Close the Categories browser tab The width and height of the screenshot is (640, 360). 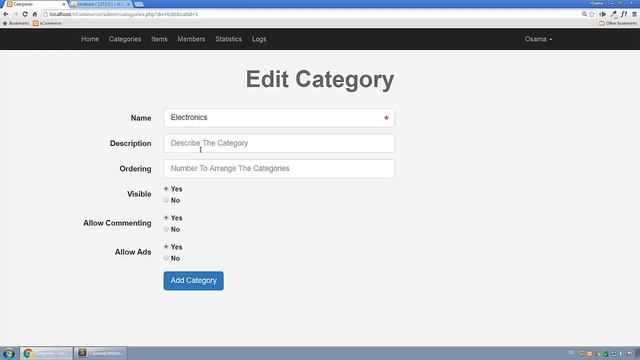coord(64,4)
